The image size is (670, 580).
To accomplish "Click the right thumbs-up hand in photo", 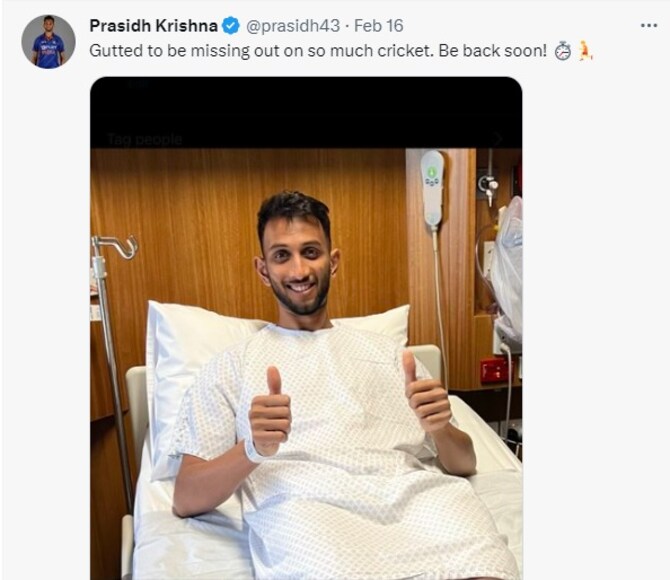I will [426, 392].
